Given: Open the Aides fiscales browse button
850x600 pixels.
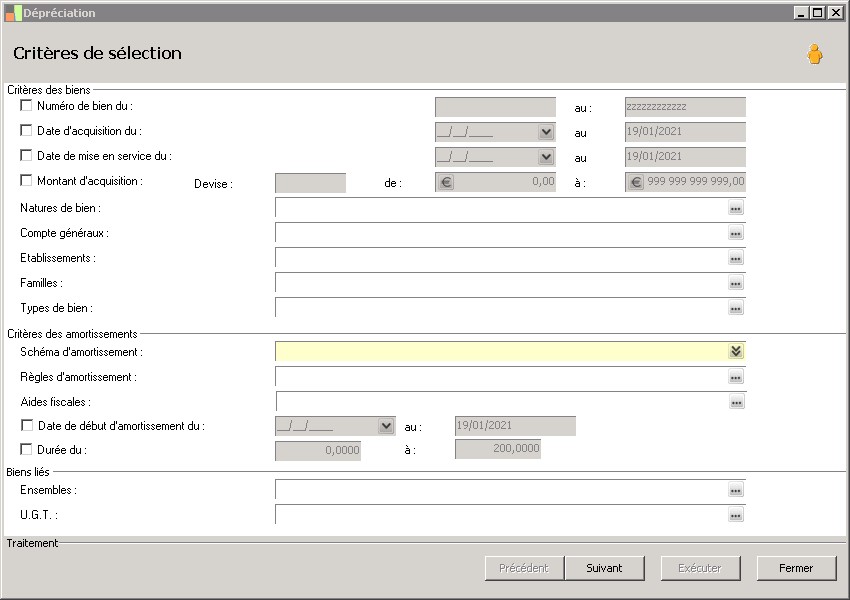Looking at the screenshot, I should coord(736,402).
